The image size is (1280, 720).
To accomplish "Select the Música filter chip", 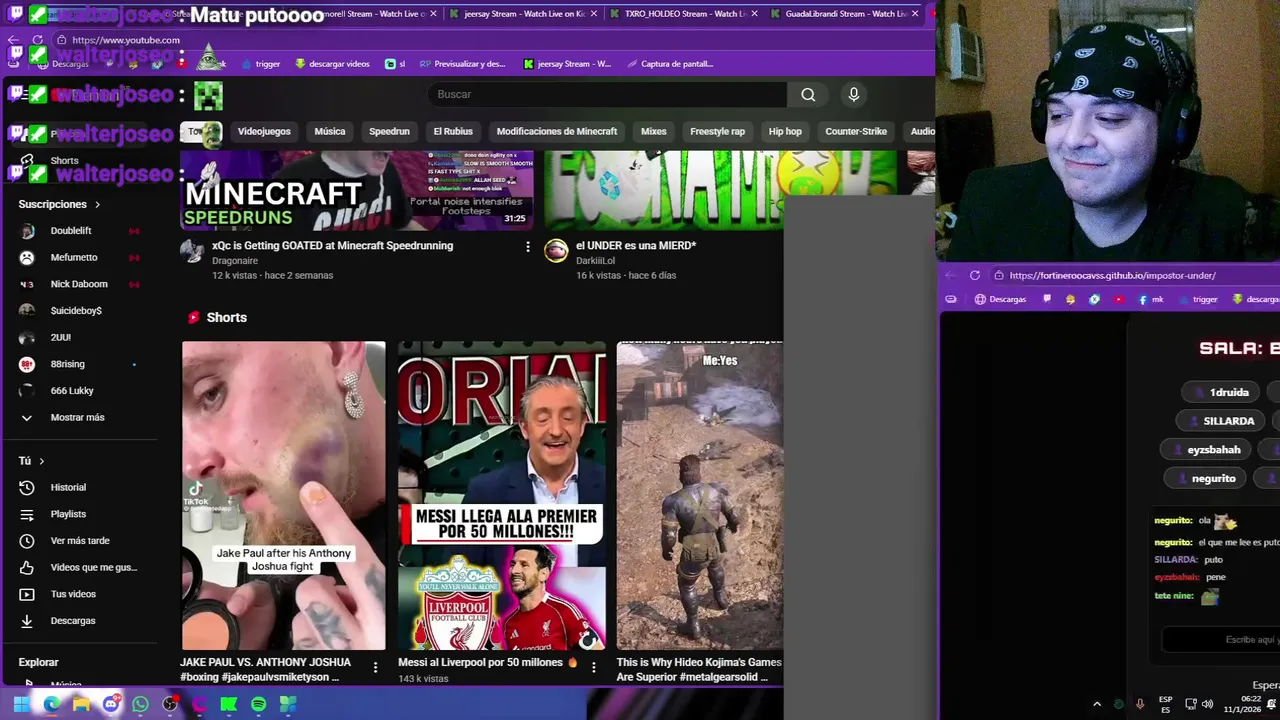I will click(x=330, y=131).
